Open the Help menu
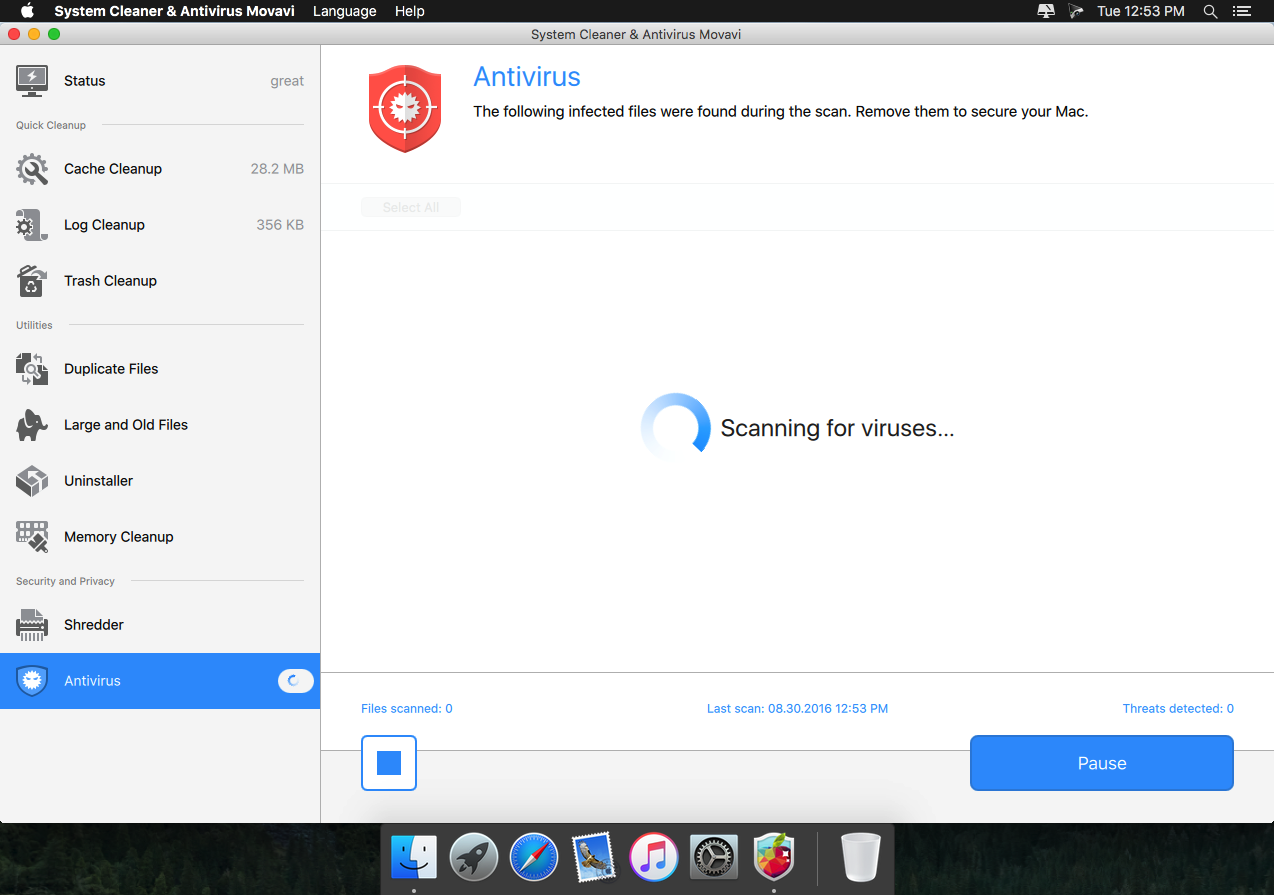 tap(410, 11)
